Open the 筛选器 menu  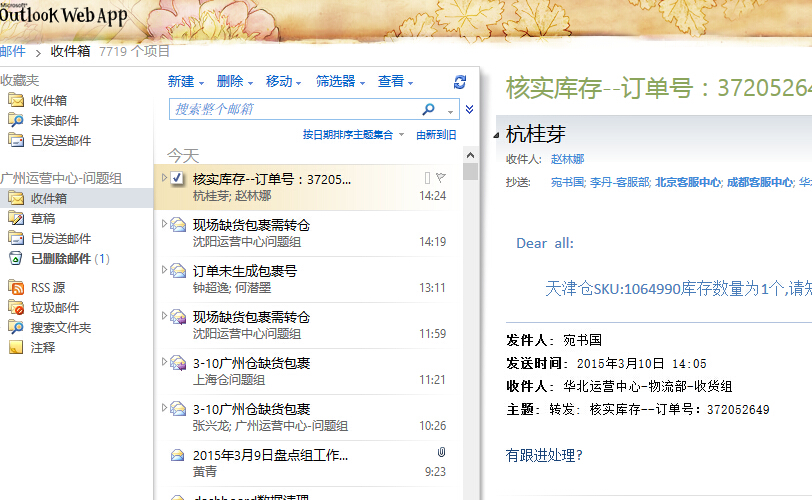point(340,81)
